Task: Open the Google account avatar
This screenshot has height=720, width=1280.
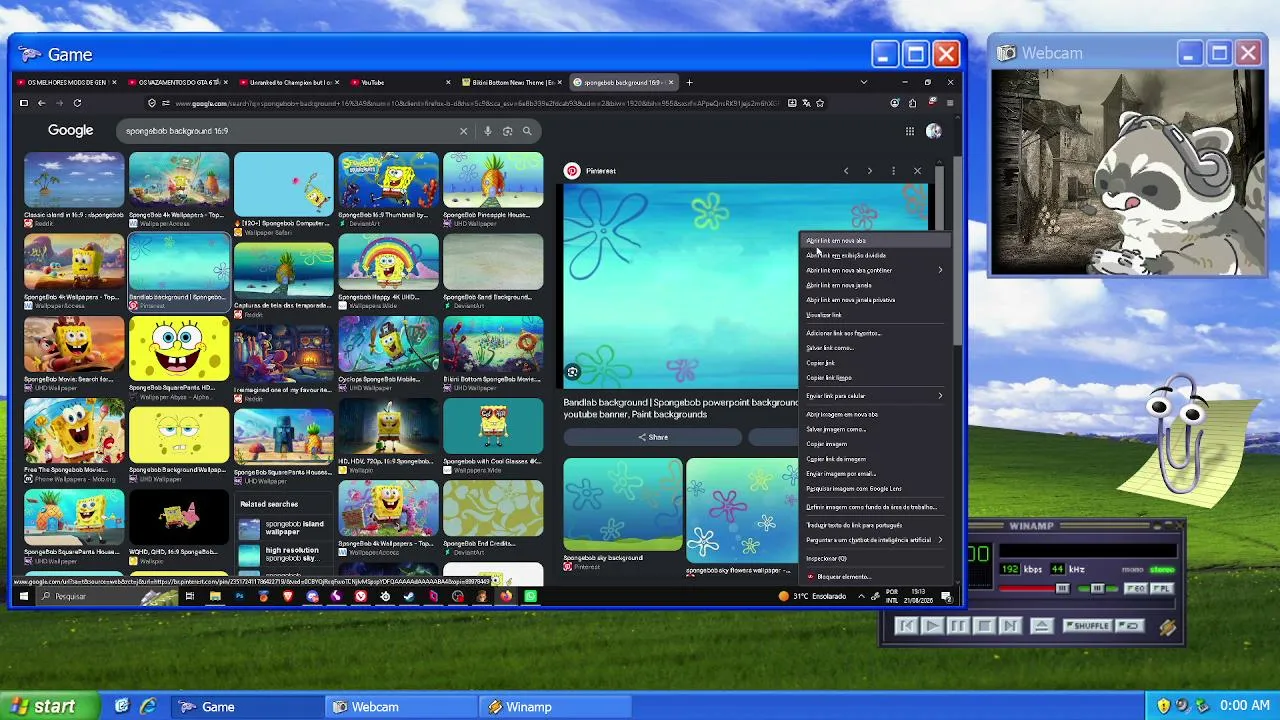Action: point(934,131)
